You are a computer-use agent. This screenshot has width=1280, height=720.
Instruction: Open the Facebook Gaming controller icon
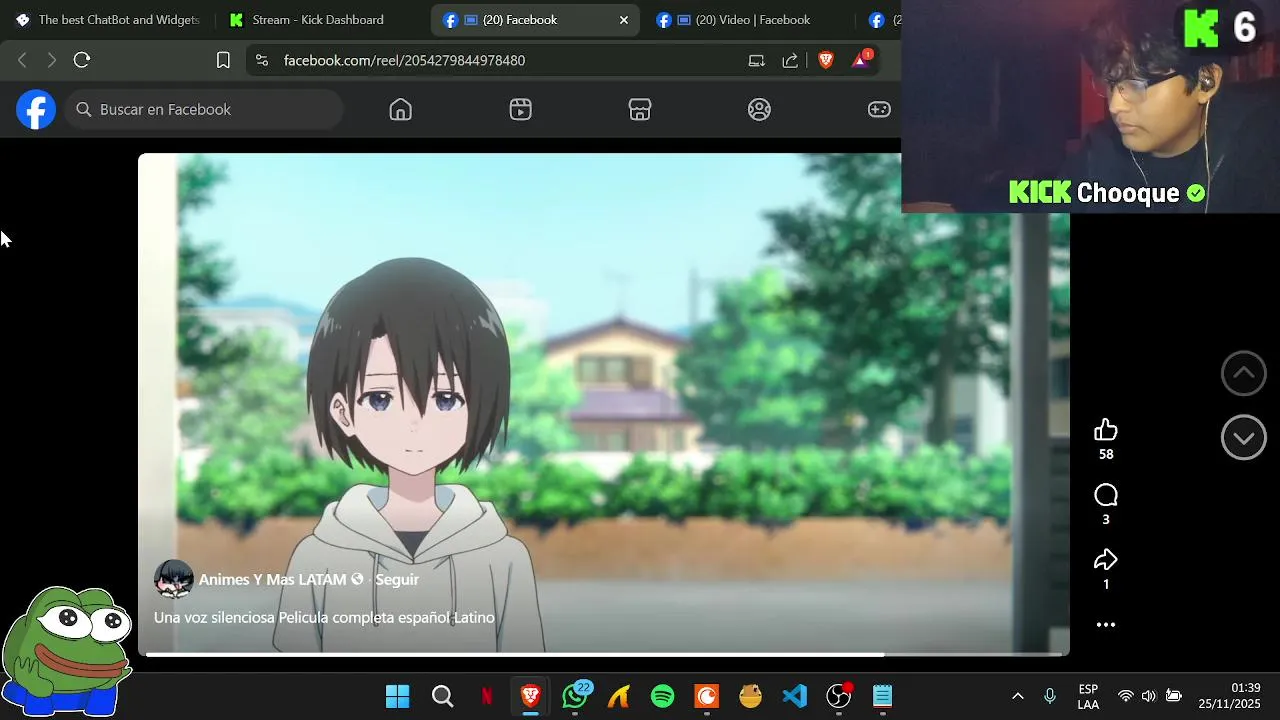pos(879,110)
